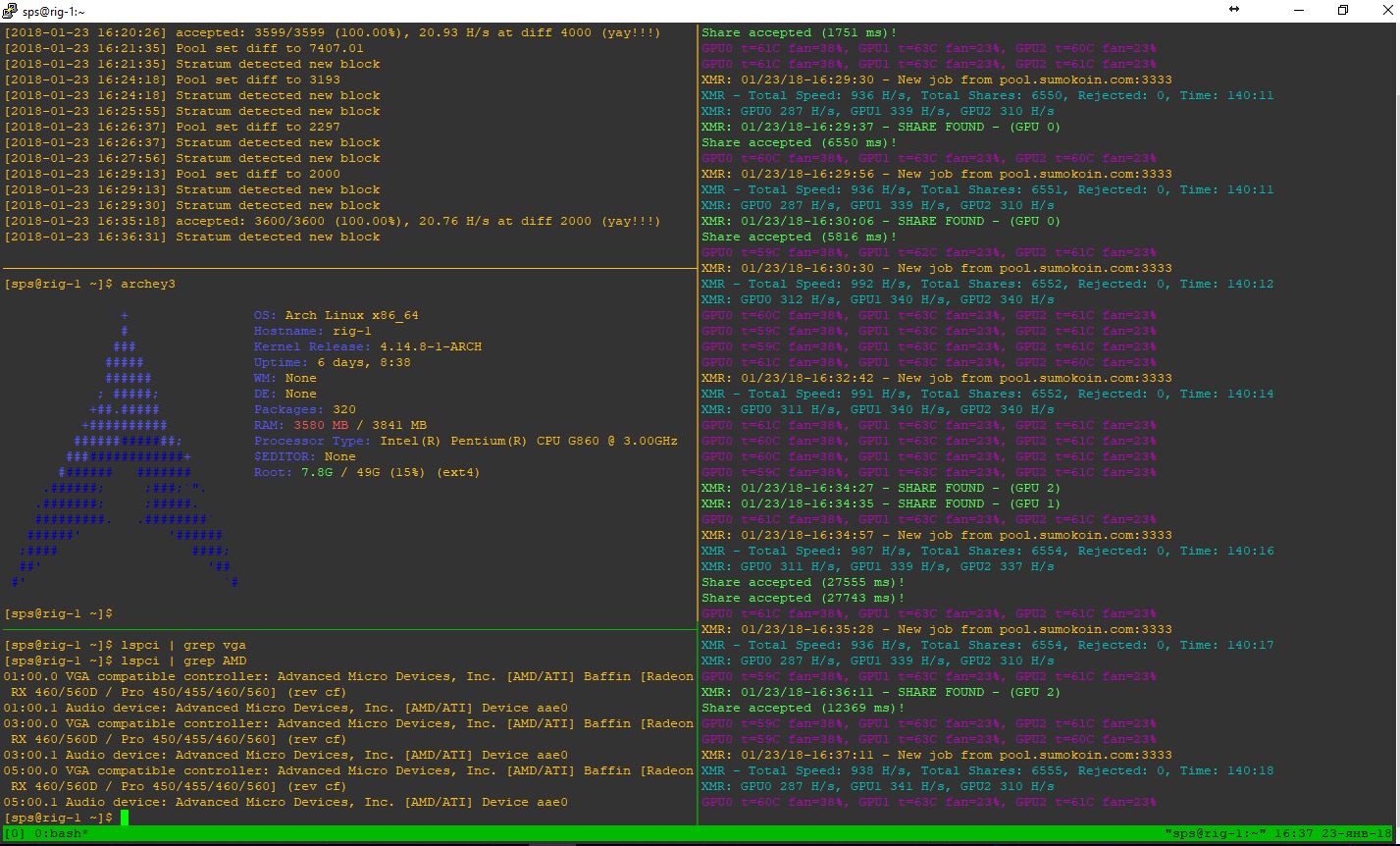Image resolution: width=1400 pixels, height=846 pixels.
Task: Click the 'OS: Arch Linux x86_64' entry
Action: click(x=337, y=315)
